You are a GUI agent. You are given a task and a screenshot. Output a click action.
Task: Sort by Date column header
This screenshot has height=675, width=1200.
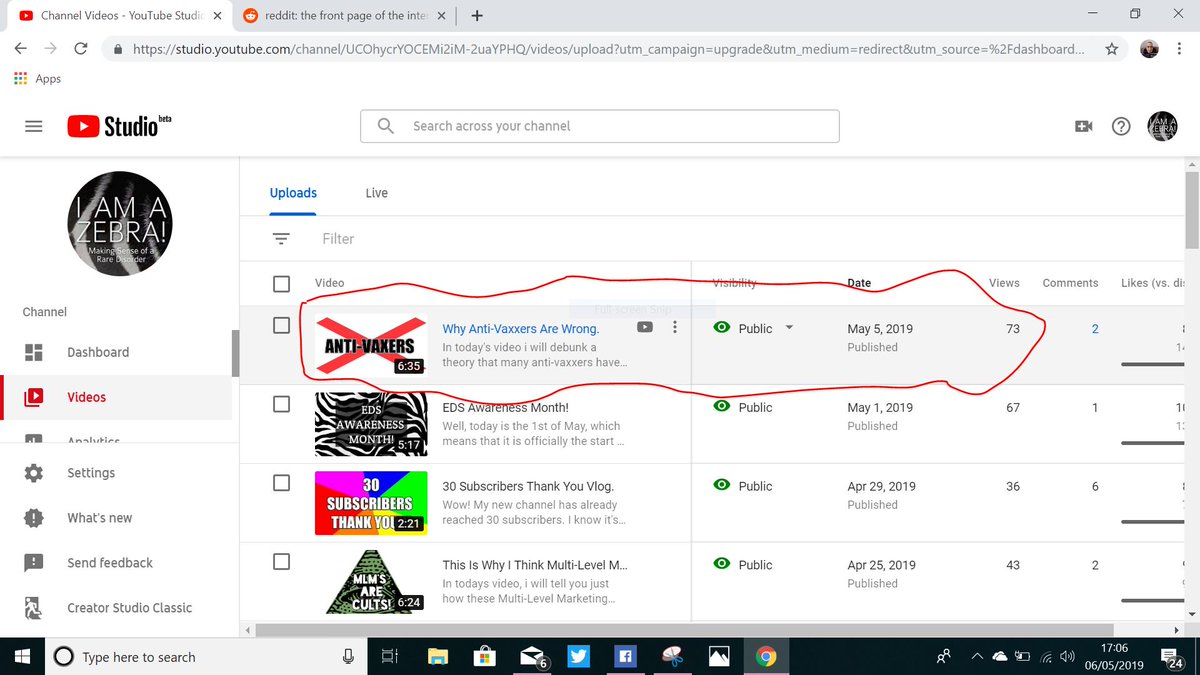tap(859, 283)
